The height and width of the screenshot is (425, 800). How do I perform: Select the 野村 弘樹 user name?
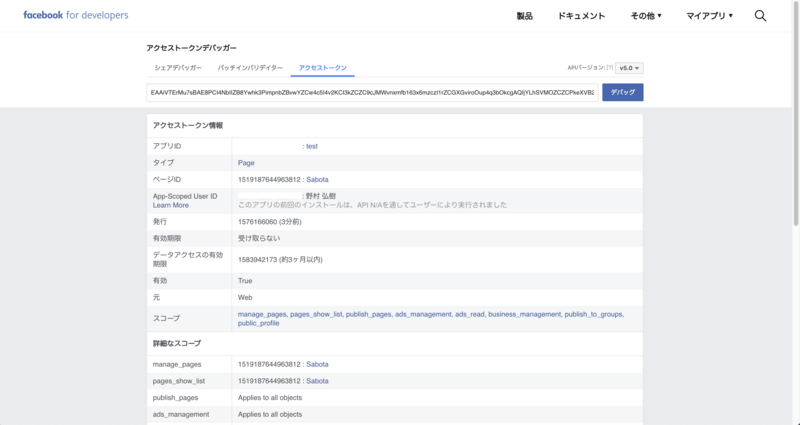[321, 196]
